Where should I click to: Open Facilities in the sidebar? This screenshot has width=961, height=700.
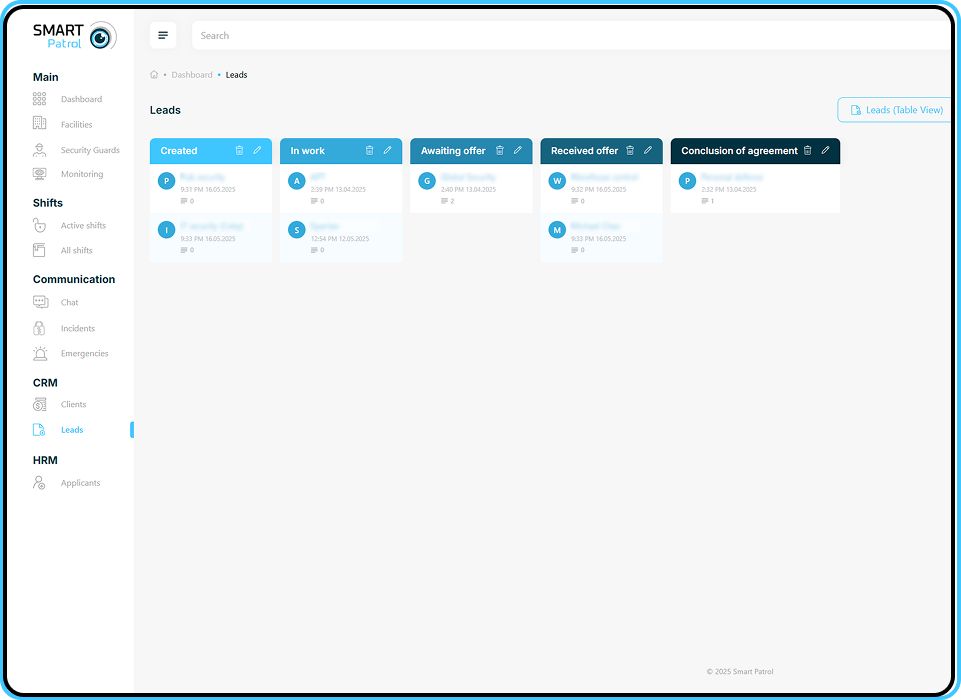point(76,125)
